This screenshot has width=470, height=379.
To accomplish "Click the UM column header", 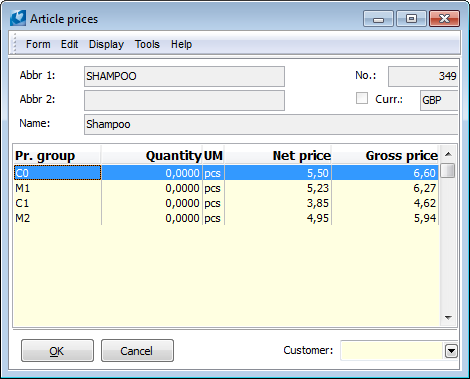I will [x=213, y=155].
